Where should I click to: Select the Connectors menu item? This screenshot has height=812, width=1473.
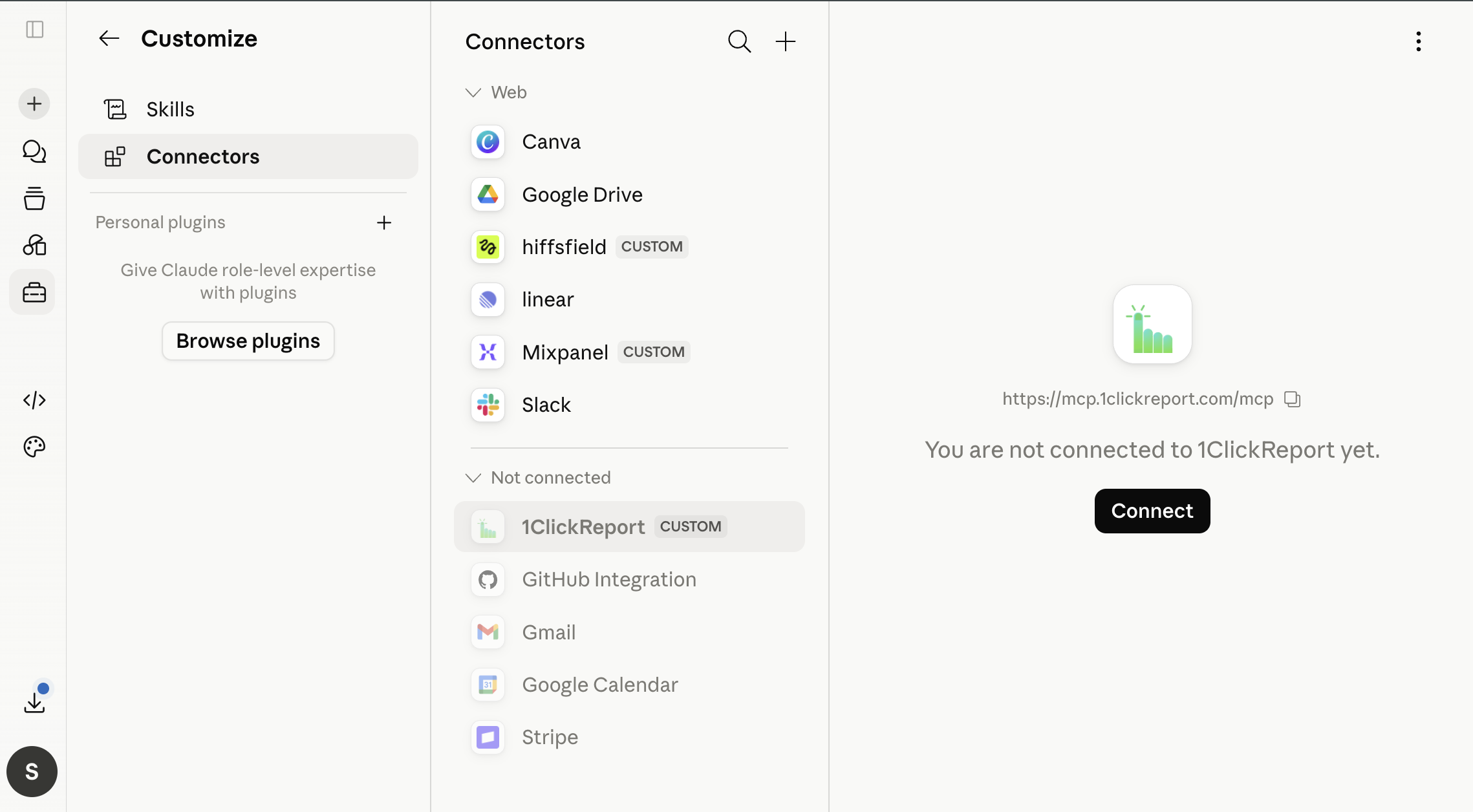248,156
